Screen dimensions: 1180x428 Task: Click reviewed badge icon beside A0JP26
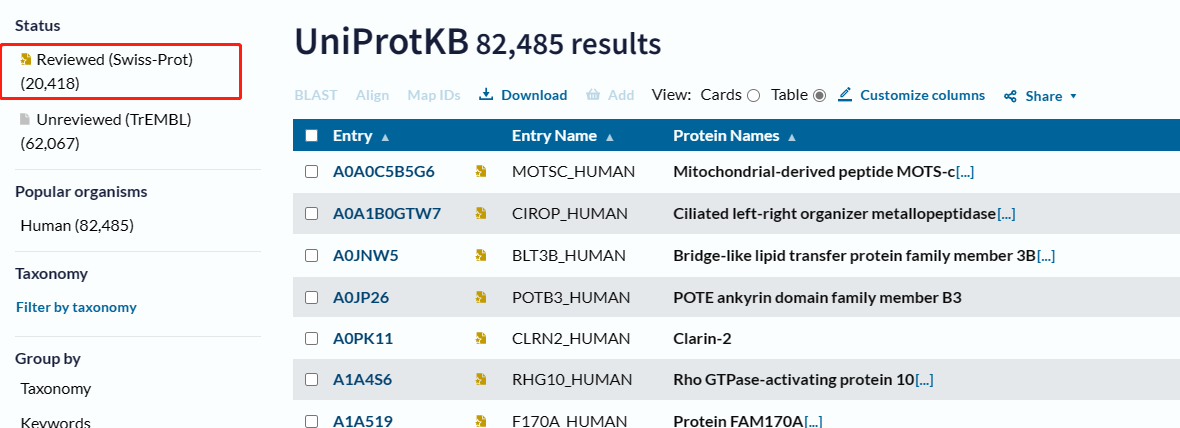(x=481, y=298)
